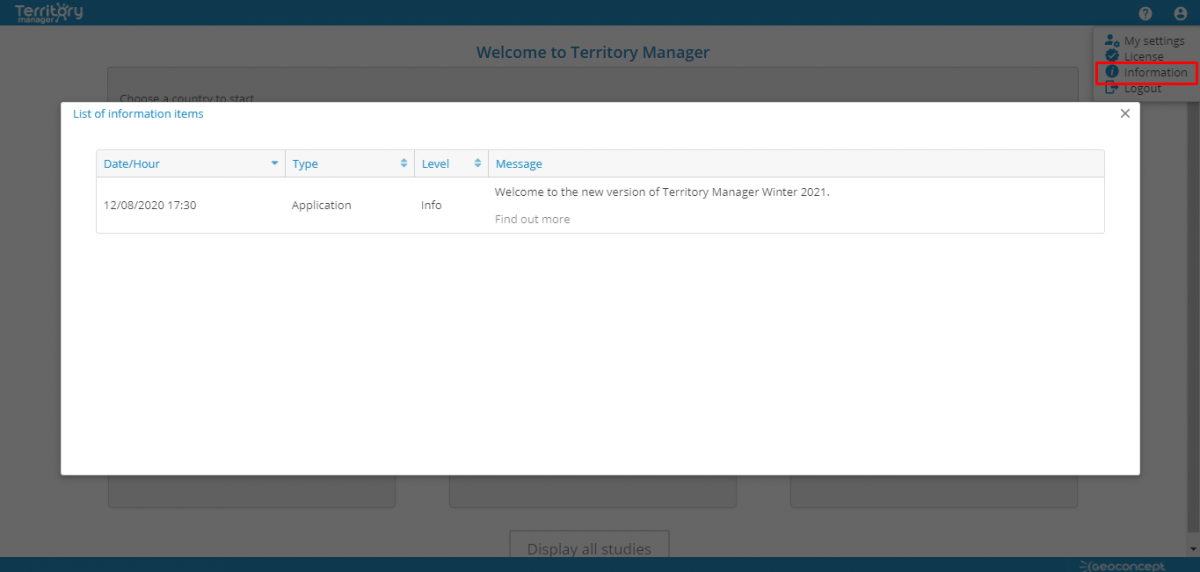
Task: Open the user account icon menu
Action: coord(1180,13)
